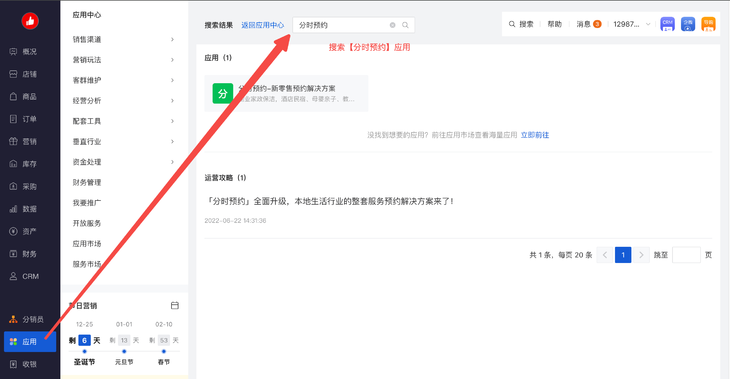Click 帮助 in the top bar
The width and height of the screenshot is (730, 379).
[554, 24]
